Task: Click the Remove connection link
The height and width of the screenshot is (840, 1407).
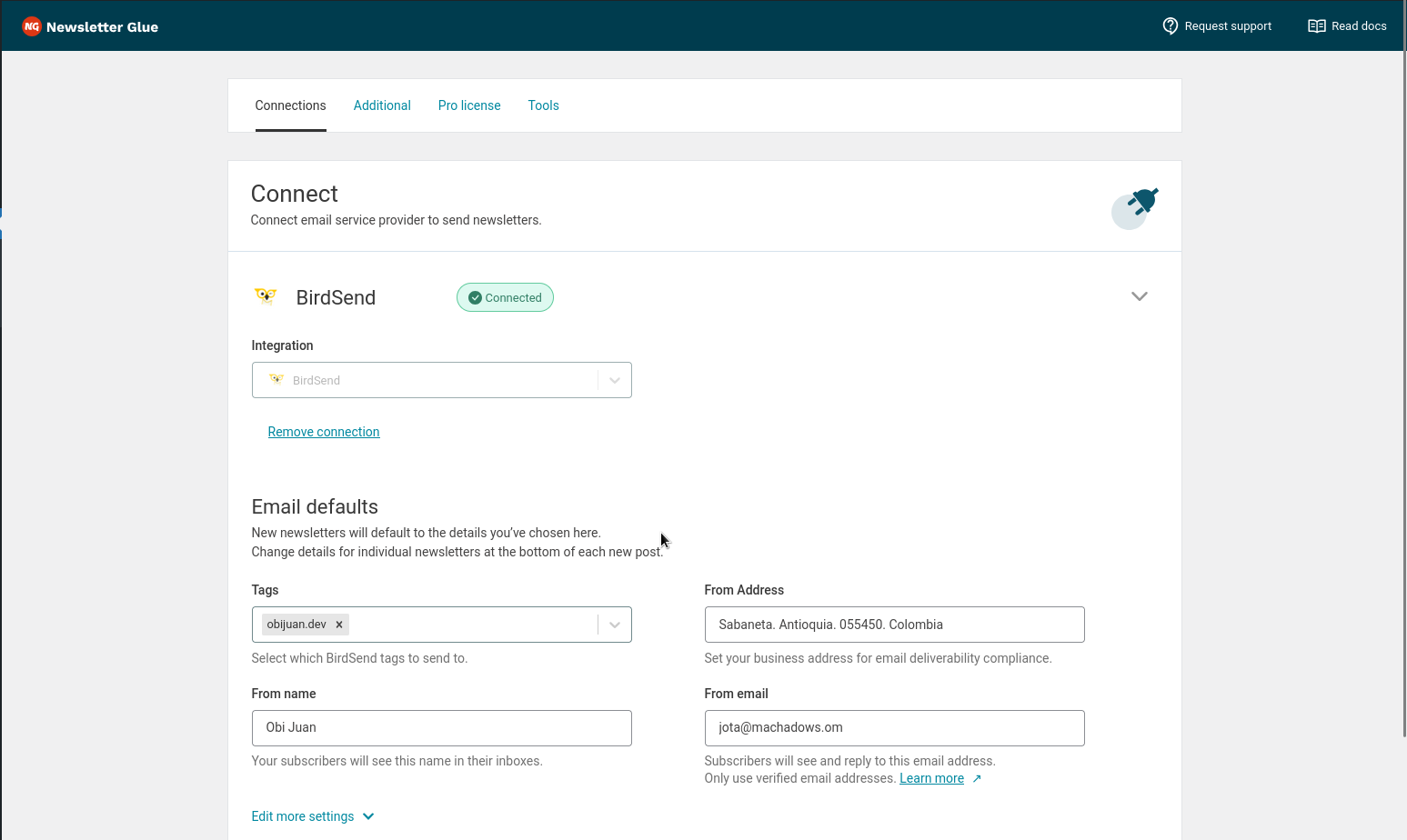Action: click(x=324, y=432)
